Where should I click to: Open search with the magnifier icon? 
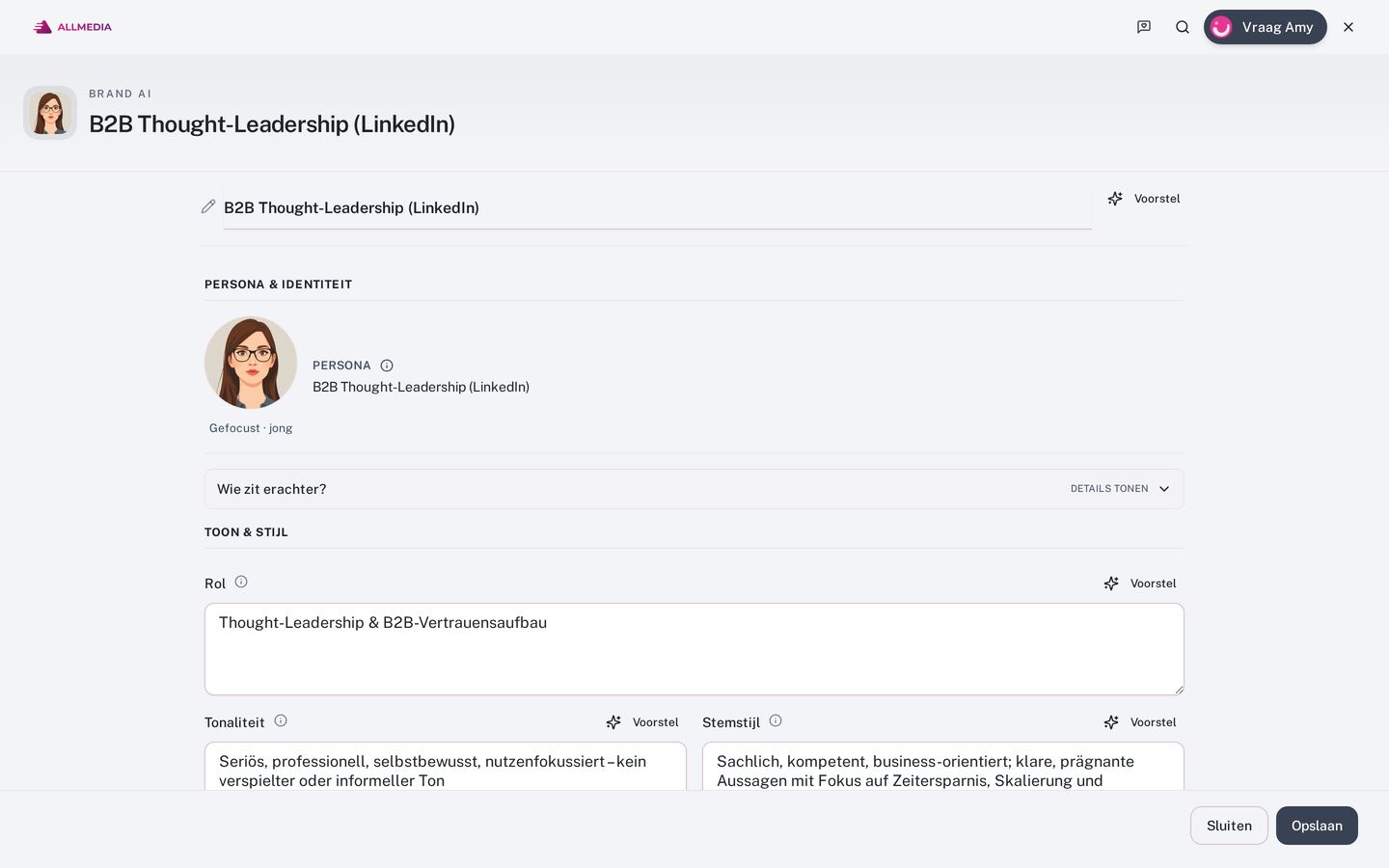click(1183, 27)
